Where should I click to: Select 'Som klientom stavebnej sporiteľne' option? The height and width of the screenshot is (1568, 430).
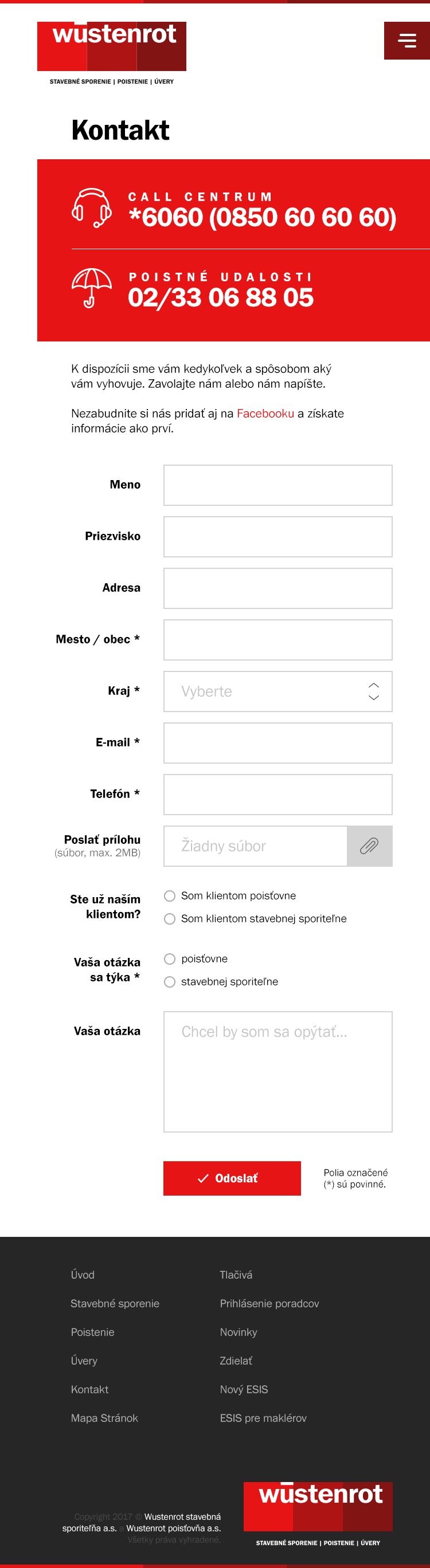(170, 918)
